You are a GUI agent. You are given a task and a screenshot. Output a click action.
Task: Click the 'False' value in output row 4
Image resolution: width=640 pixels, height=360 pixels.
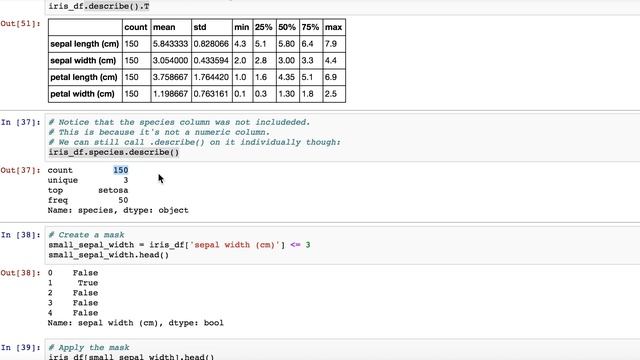pos(85,313)
